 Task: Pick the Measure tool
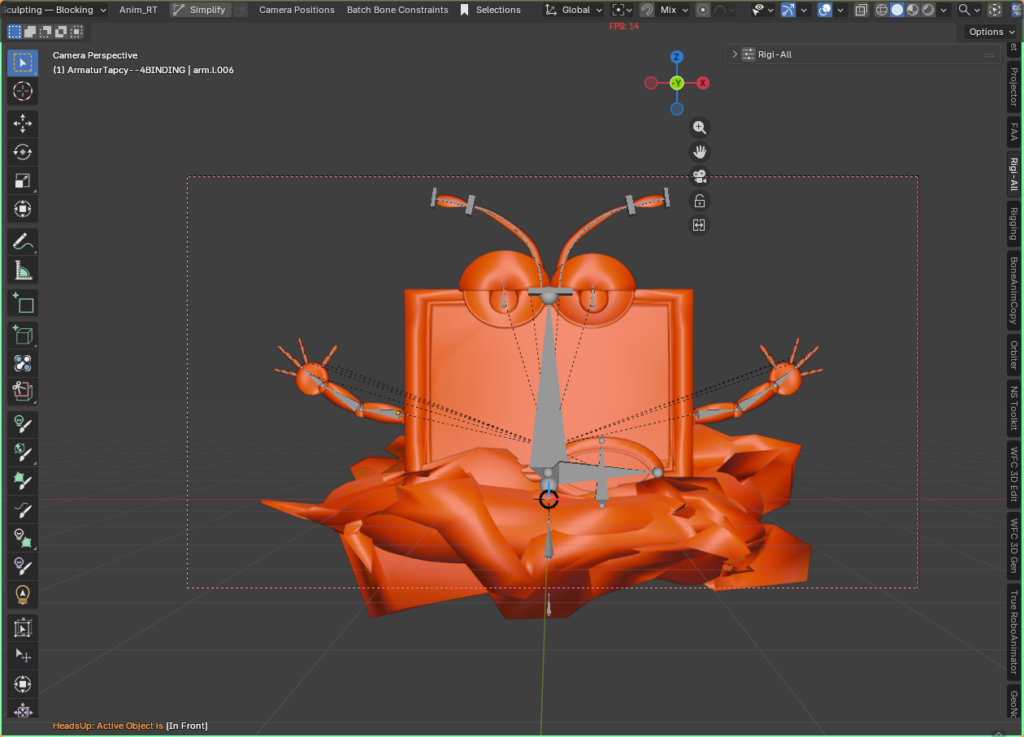(x=23, y=270)
